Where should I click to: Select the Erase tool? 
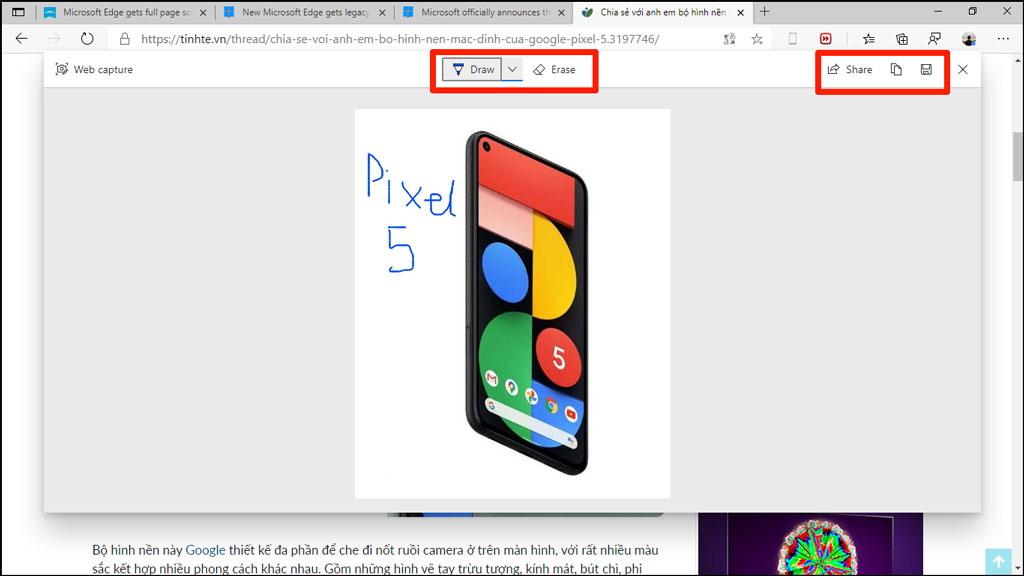coord(554,69)
